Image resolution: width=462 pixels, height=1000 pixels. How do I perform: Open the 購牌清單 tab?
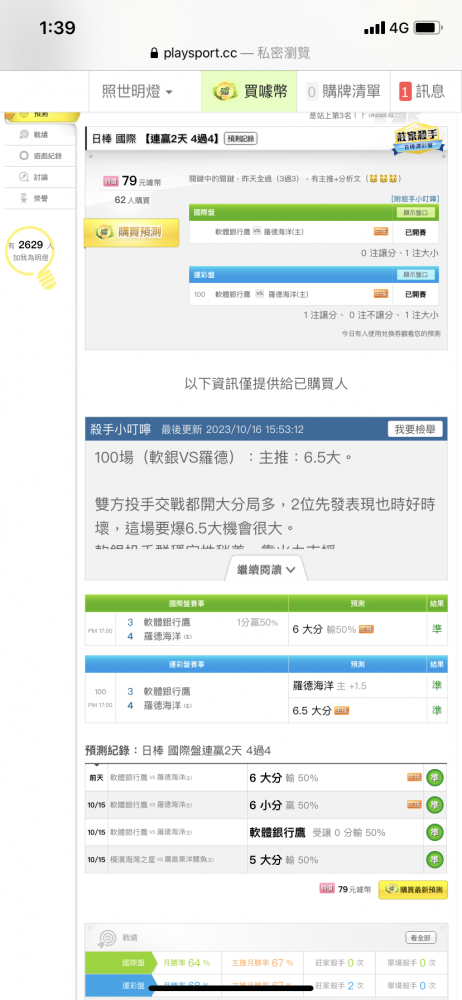[x=343, y=92]
